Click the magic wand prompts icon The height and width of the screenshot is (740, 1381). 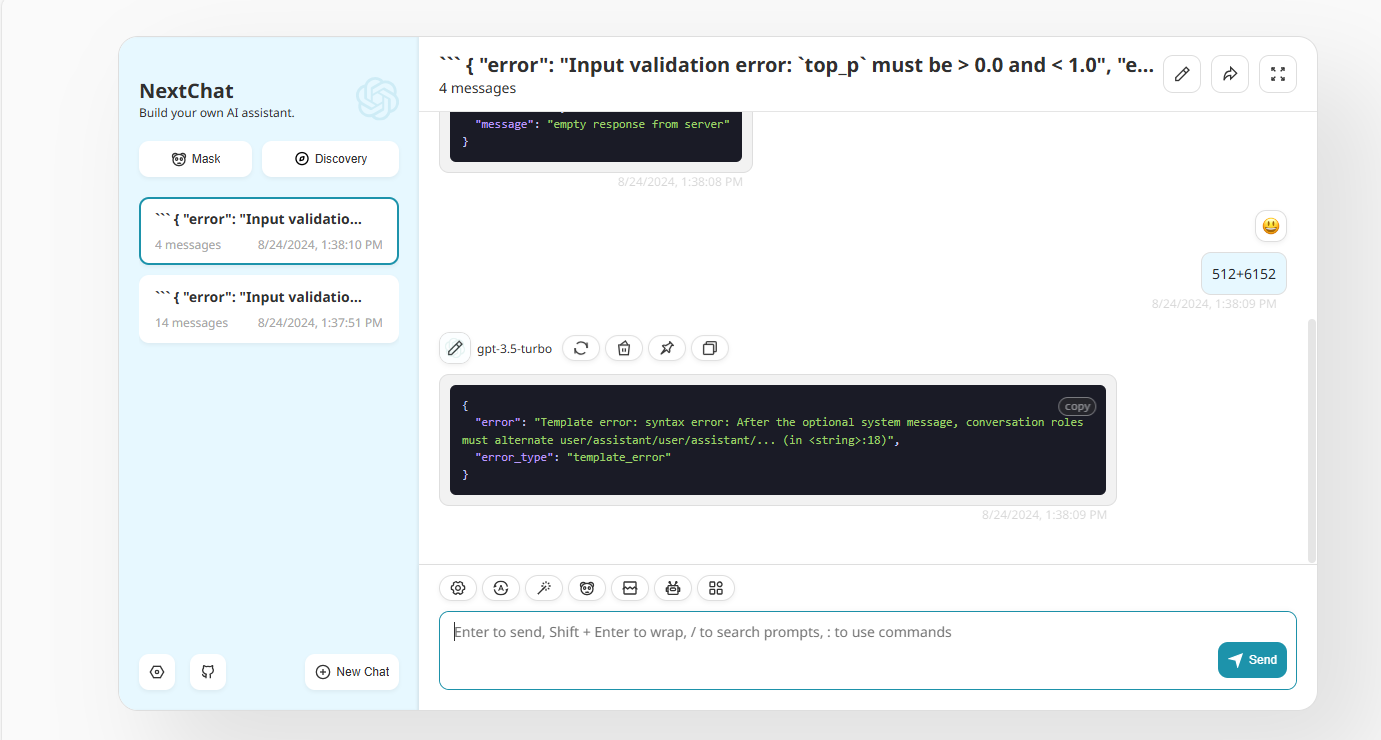(x=544, y=588)
